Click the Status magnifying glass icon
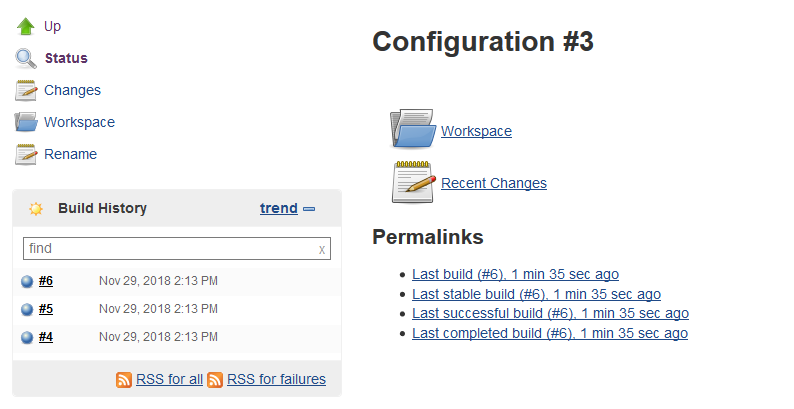Viewport: 794px width, 409px height. click(x=25, y=58)
